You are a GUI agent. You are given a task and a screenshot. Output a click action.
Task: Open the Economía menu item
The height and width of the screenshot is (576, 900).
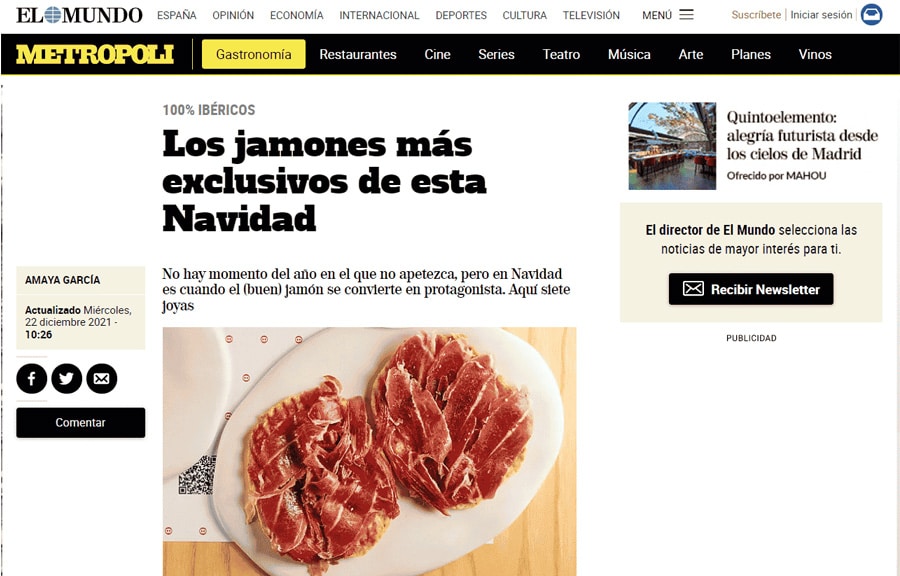click(297, 15)
